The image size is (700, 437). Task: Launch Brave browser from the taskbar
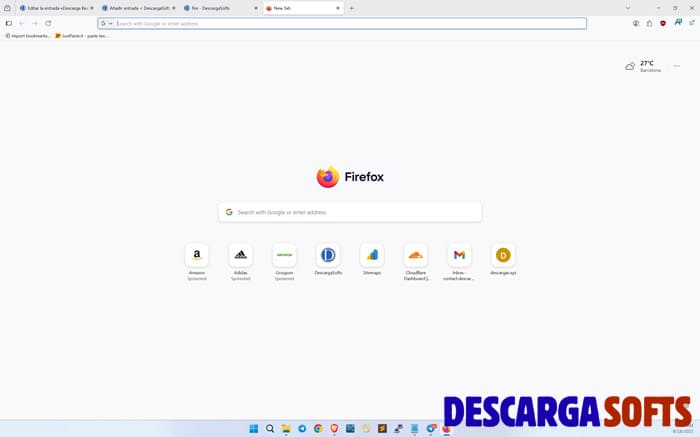pos(334,429)
